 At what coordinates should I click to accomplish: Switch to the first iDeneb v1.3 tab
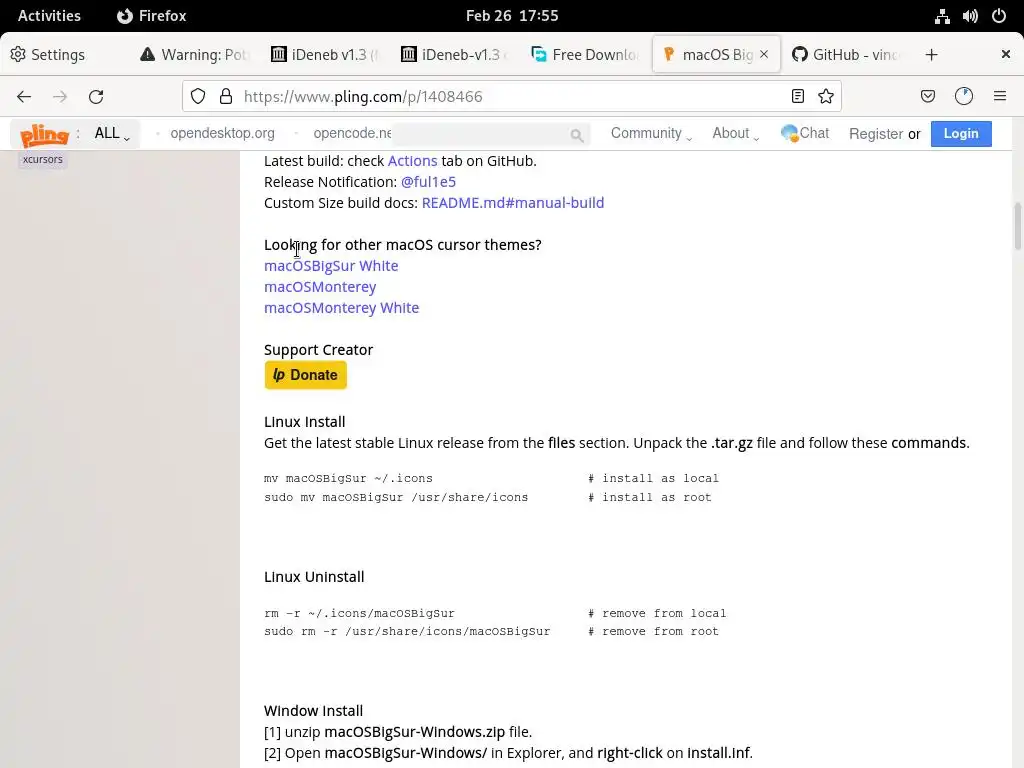coord(324,55)
